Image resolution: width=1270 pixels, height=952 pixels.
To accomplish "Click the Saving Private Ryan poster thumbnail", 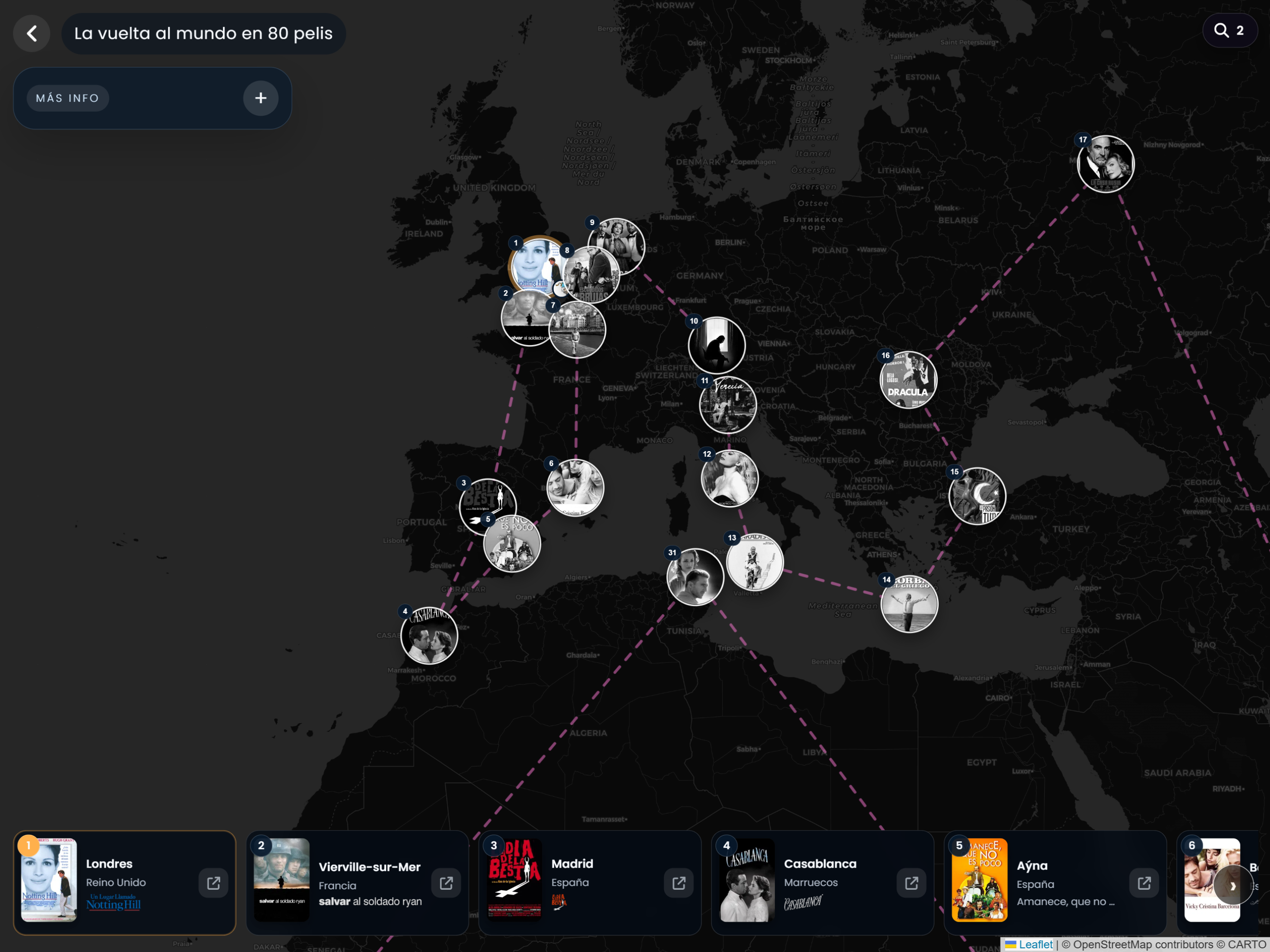I will (282, 880).
